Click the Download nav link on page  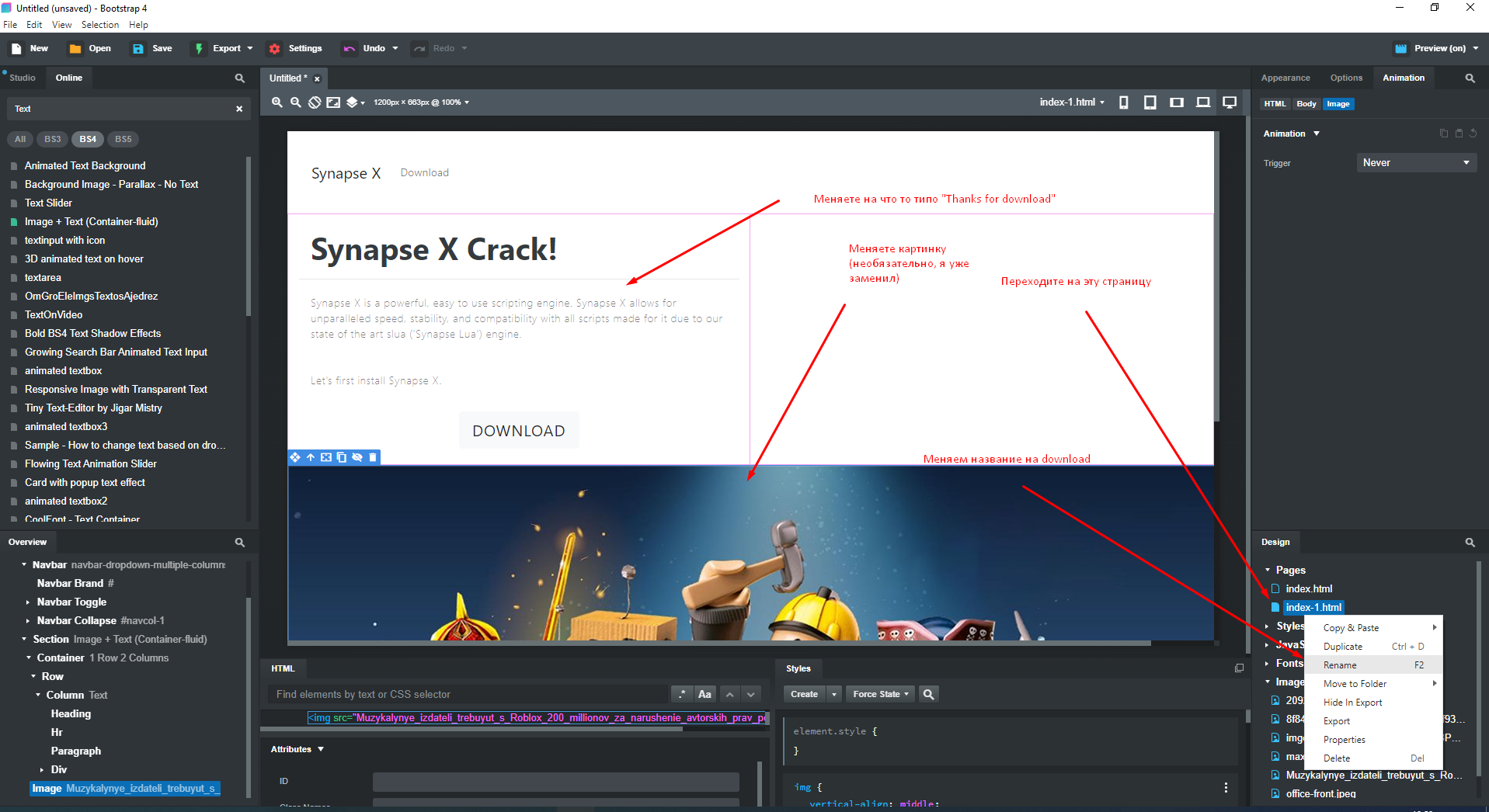(x=425, y=173)
